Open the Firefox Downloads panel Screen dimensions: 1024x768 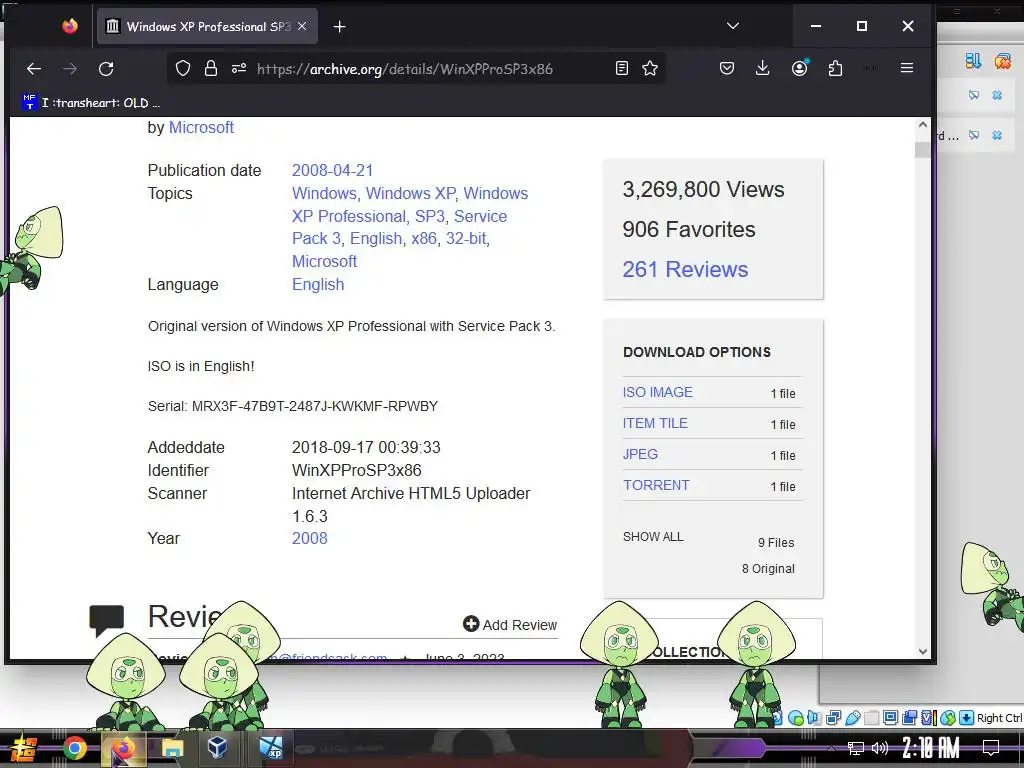762,68
